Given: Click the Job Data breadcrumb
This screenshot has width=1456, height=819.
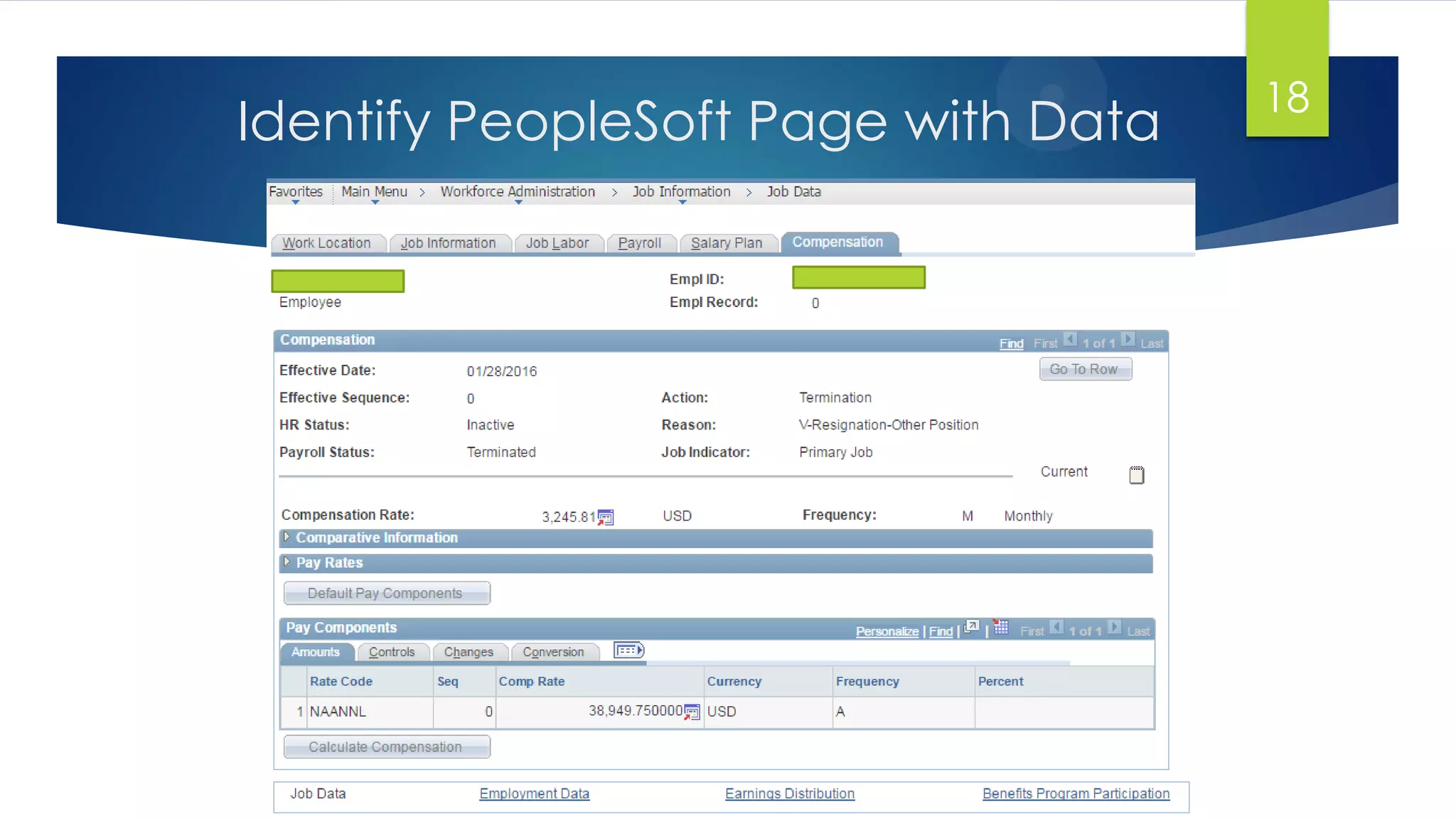Looking at the screenshot, I should click(793, 192).
